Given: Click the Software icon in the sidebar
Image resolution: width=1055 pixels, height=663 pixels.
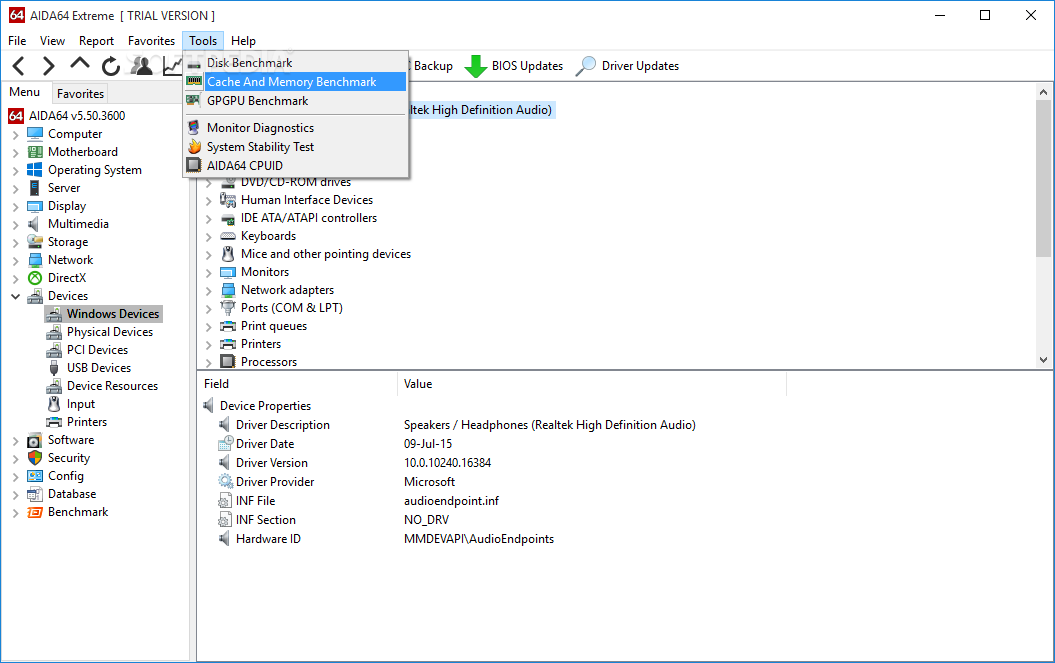Looking at the screenshot, I should point(34,440).
